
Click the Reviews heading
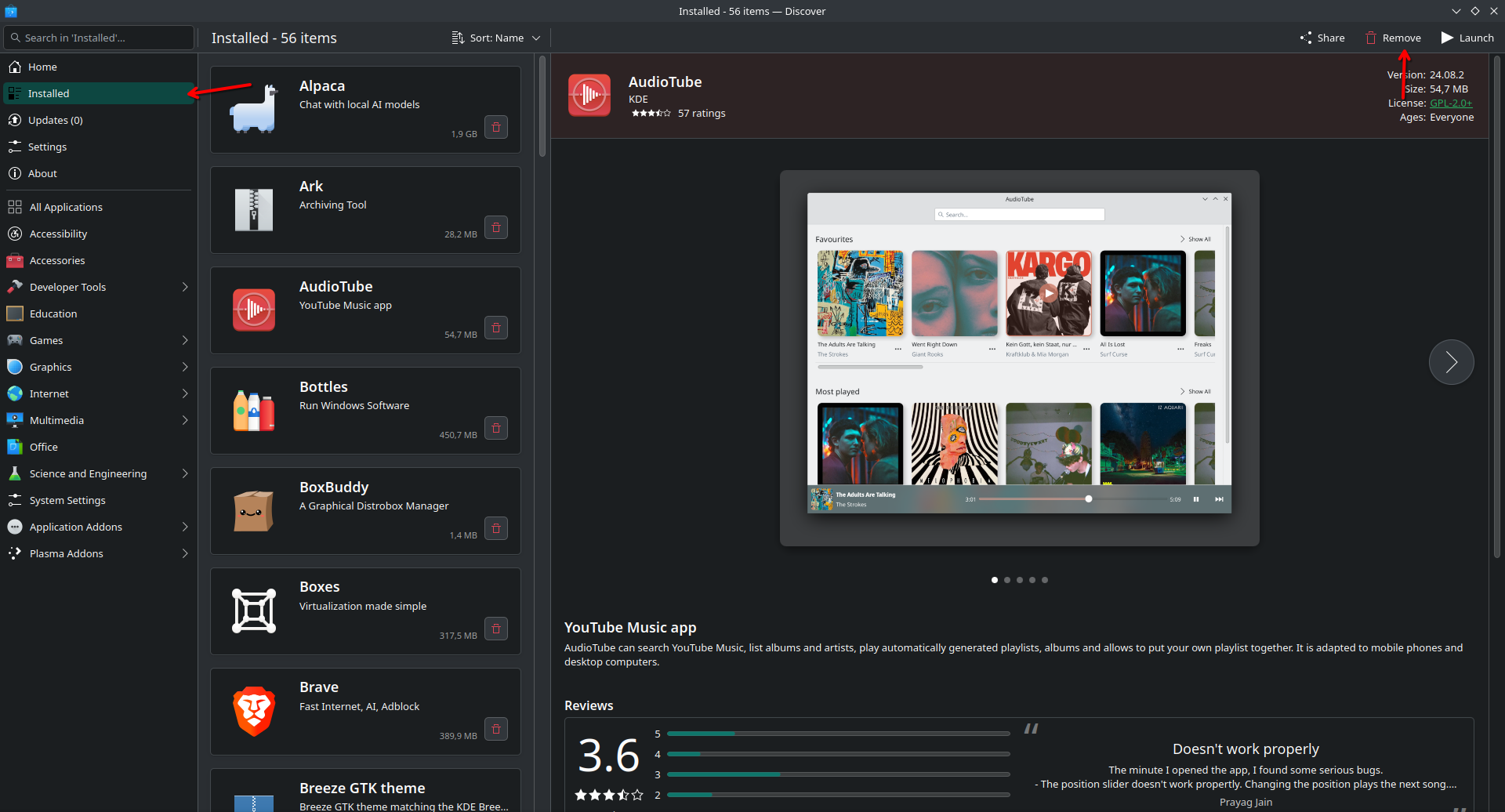(589, 705)
